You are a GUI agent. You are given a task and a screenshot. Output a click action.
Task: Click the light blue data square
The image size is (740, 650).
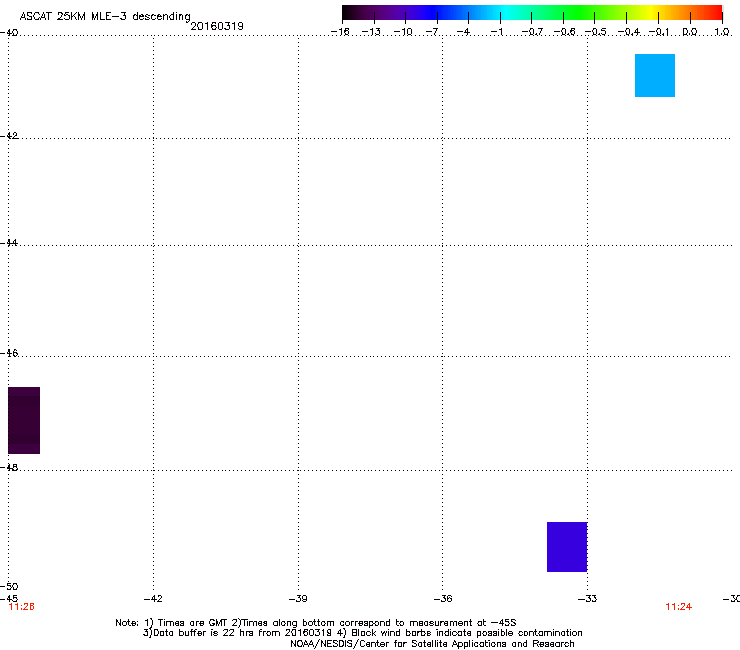(x=655, y=76)
